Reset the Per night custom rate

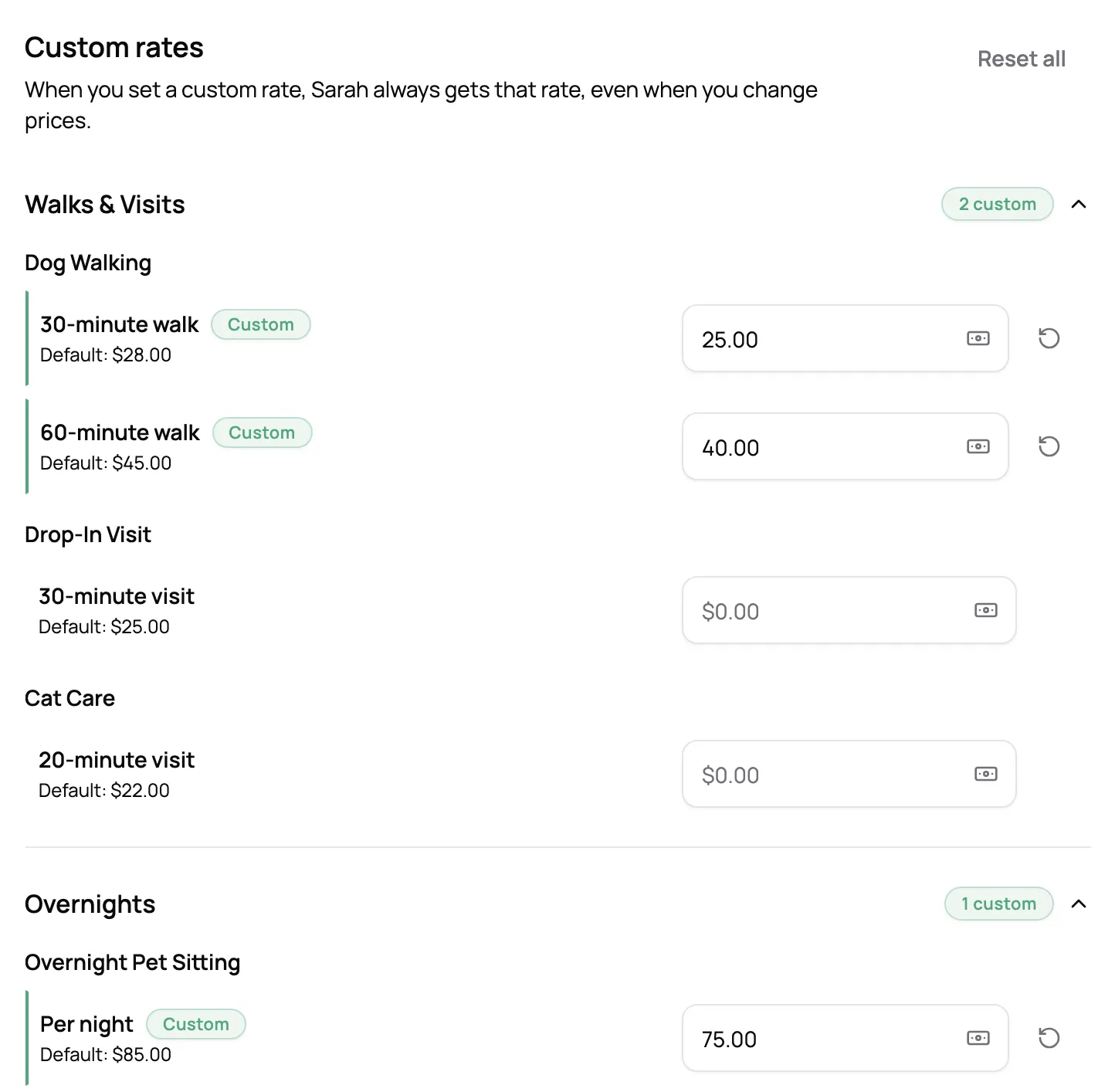point(1049,1038)
